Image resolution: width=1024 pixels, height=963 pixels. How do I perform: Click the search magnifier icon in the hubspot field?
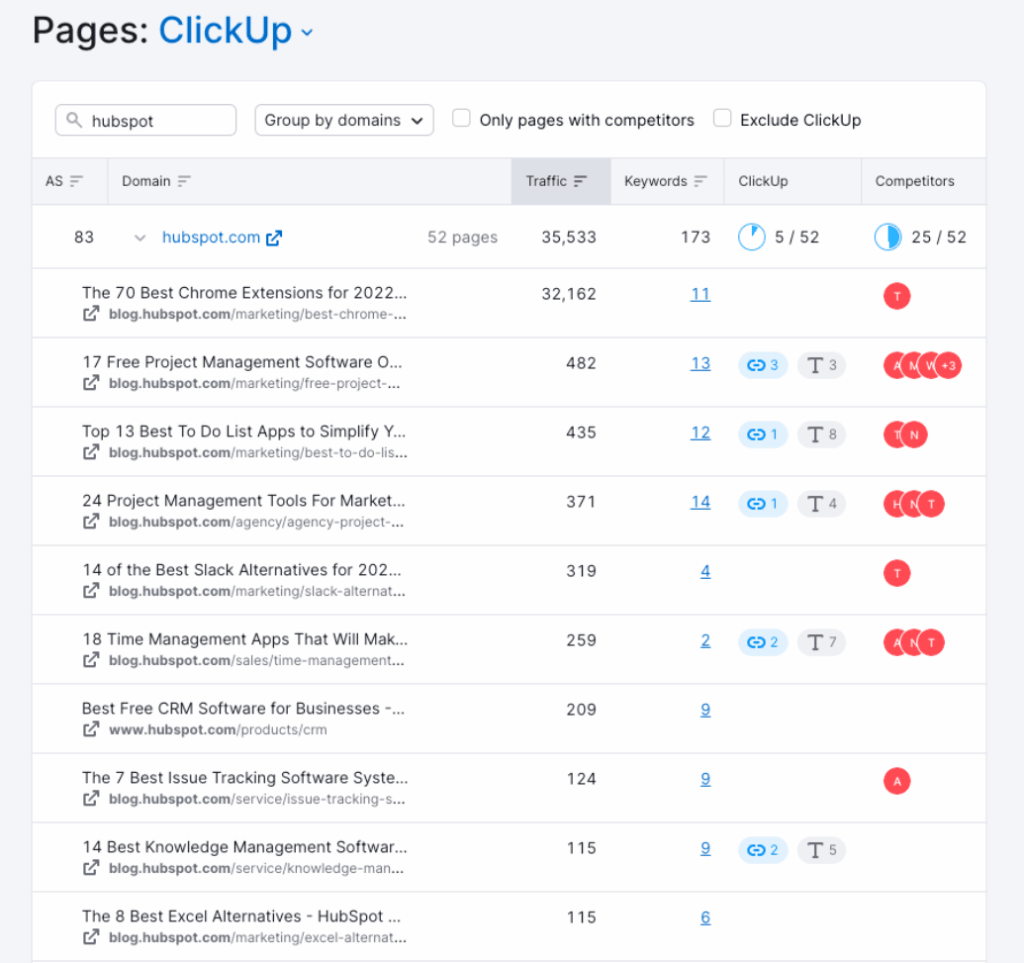[73, 120]
